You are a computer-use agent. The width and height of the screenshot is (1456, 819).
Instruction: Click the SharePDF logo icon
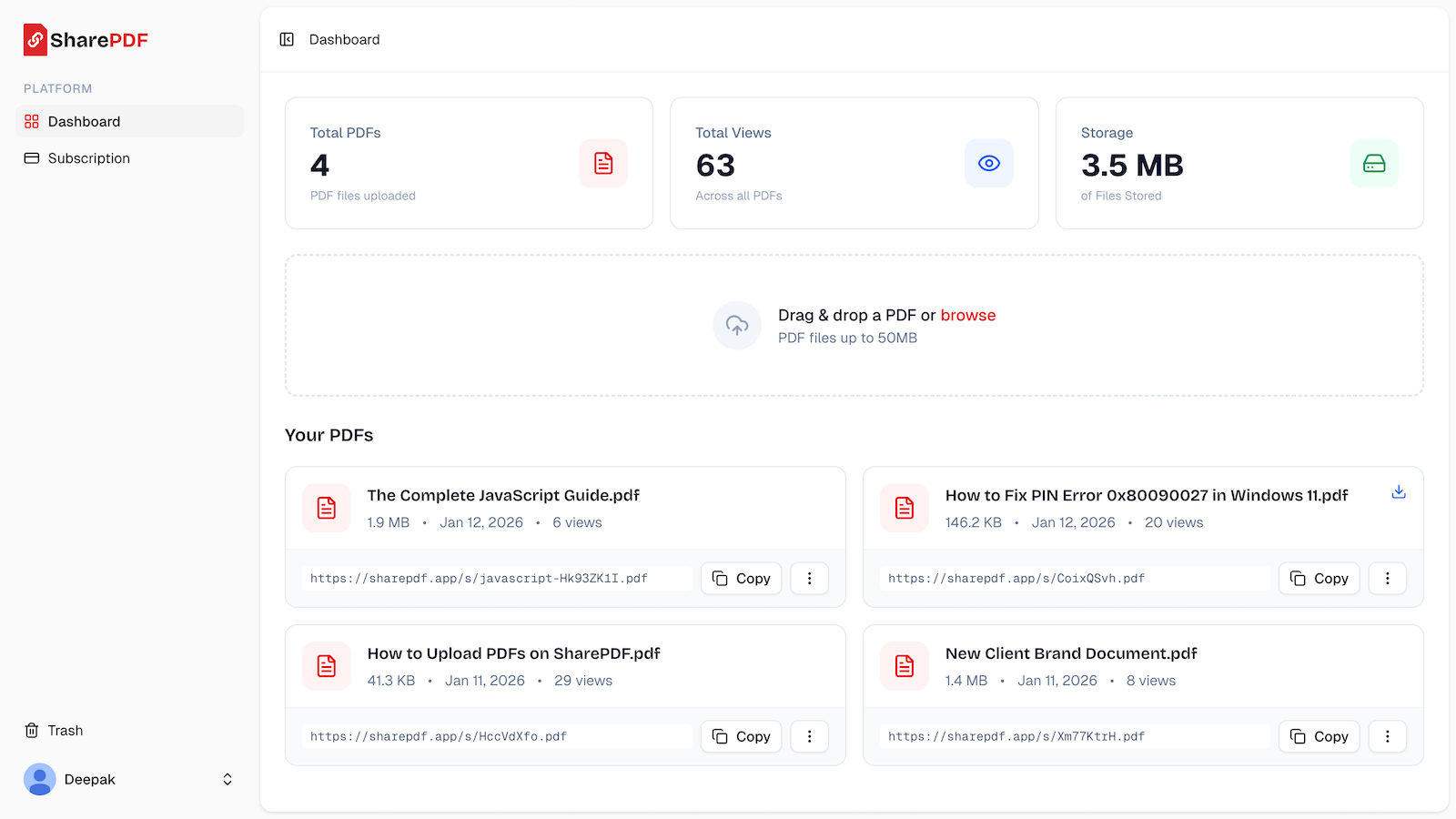click(35, 39)
